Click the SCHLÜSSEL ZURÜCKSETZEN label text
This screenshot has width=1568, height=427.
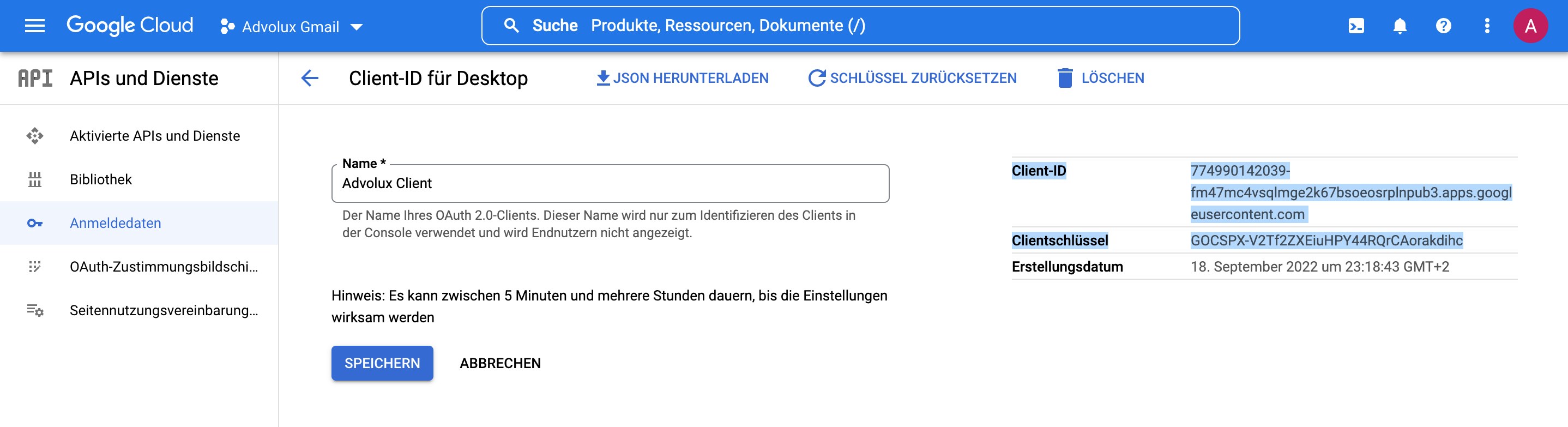tap(924, 78)
